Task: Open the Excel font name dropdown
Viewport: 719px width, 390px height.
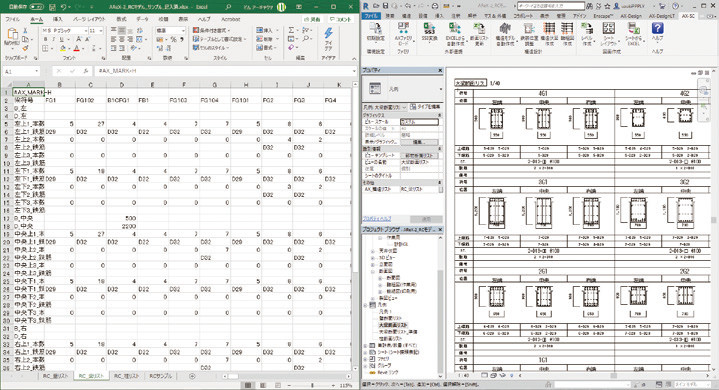Action: (85, 30)
